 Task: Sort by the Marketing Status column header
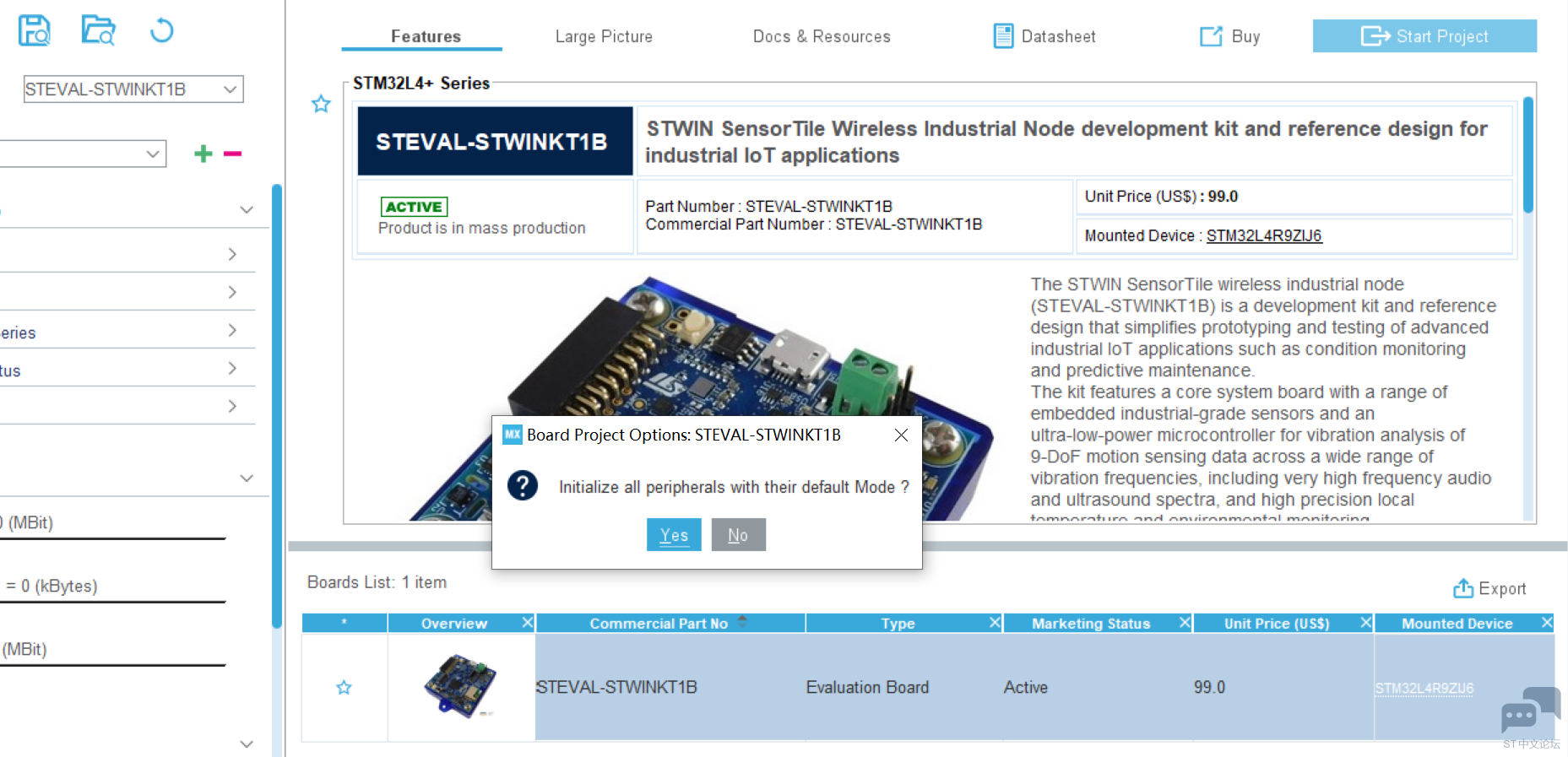point(1091,624)
